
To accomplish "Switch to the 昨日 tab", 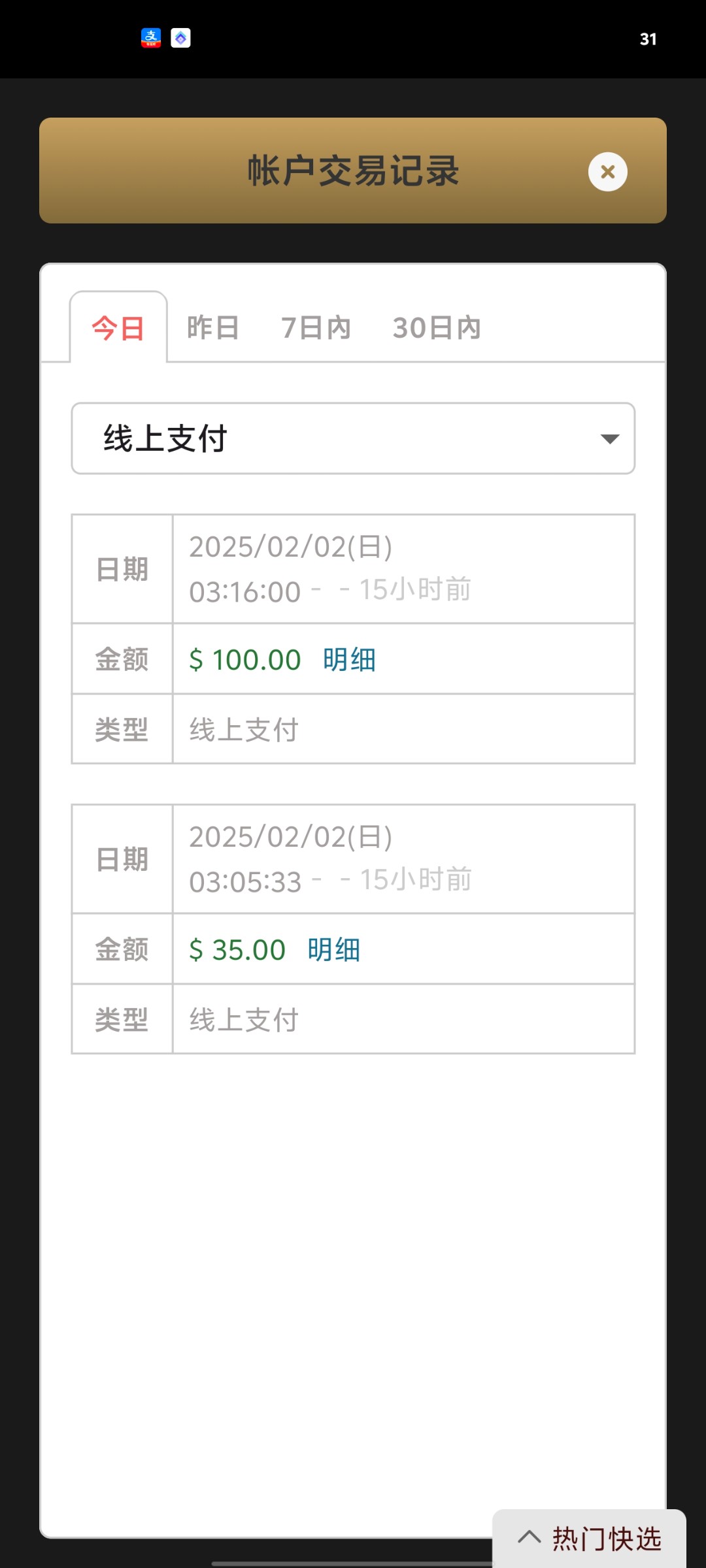I will [x=213, y=328].
